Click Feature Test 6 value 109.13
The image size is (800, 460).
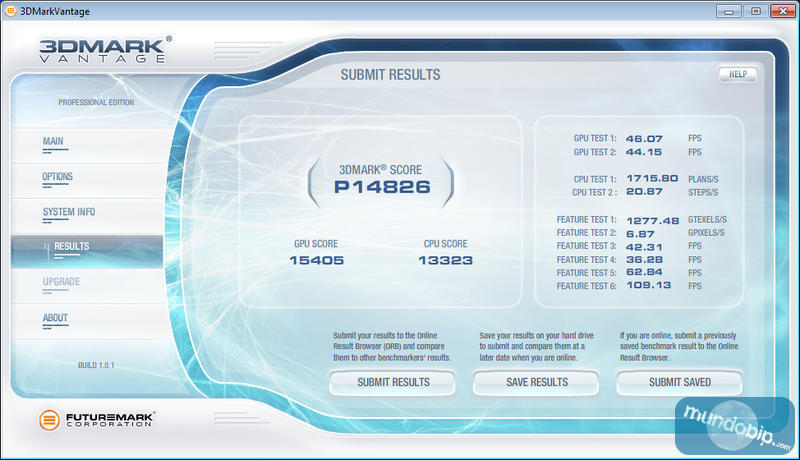tap(648, 285)
